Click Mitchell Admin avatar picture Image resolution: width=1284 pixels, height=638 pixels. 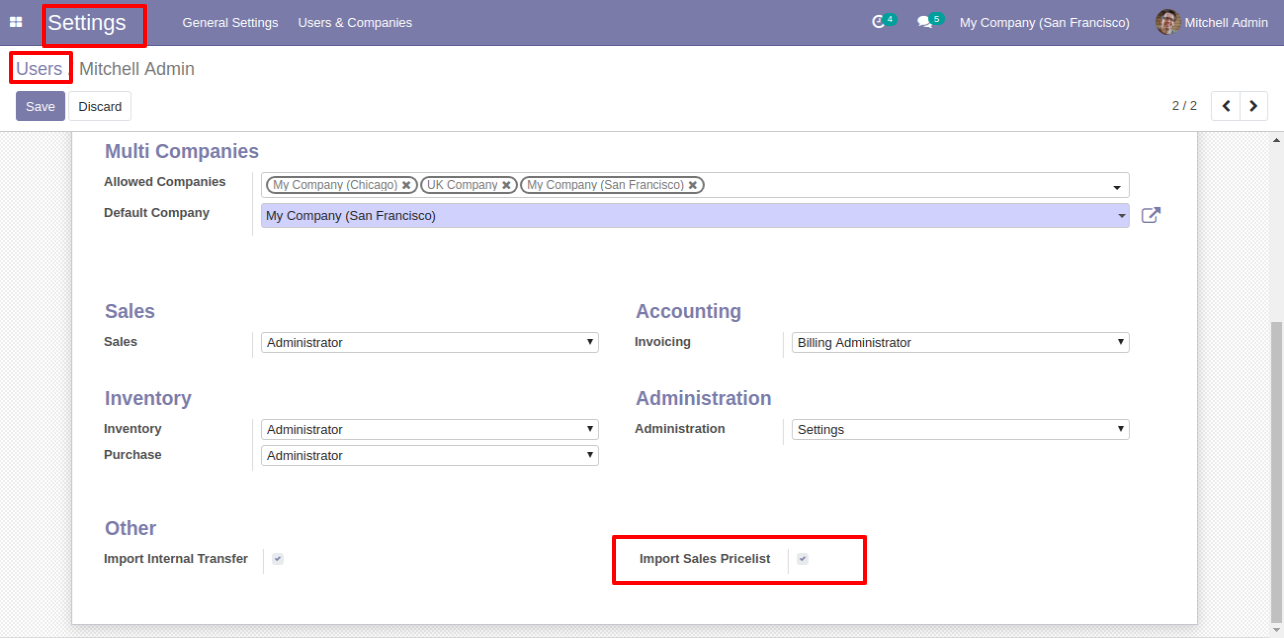coord(1167,22)
